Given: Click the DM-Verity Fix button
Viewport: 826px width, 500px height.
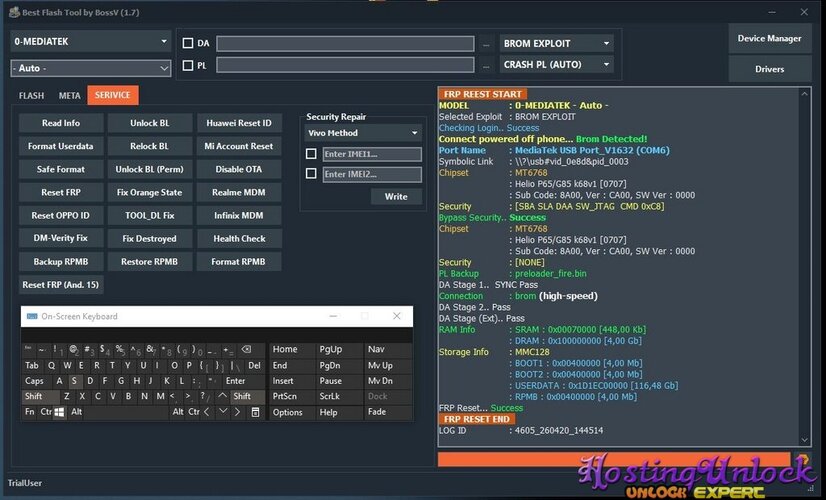Looking at the screenshot, I should pos(61,238).
